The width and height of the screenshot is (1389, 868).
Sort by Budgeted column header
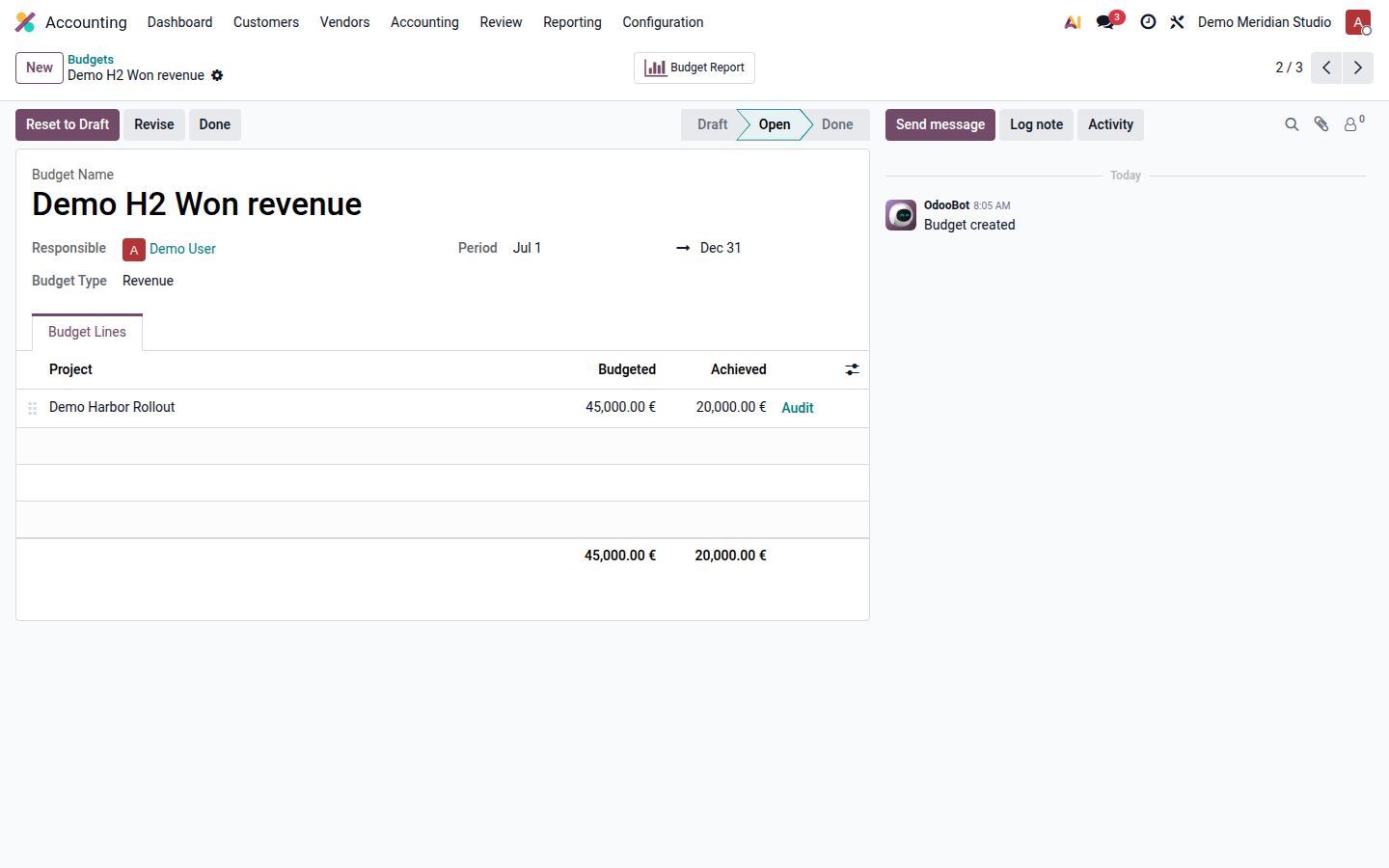627,369
